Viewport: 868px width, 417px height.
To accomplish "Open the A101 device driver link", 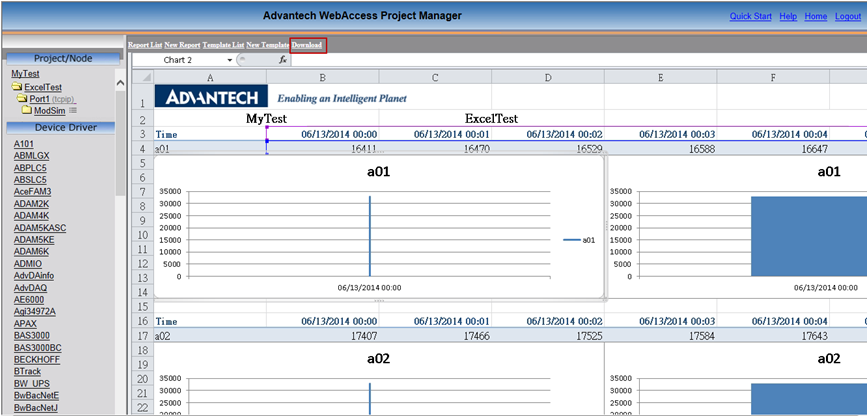I will click(x=24, y=144).
